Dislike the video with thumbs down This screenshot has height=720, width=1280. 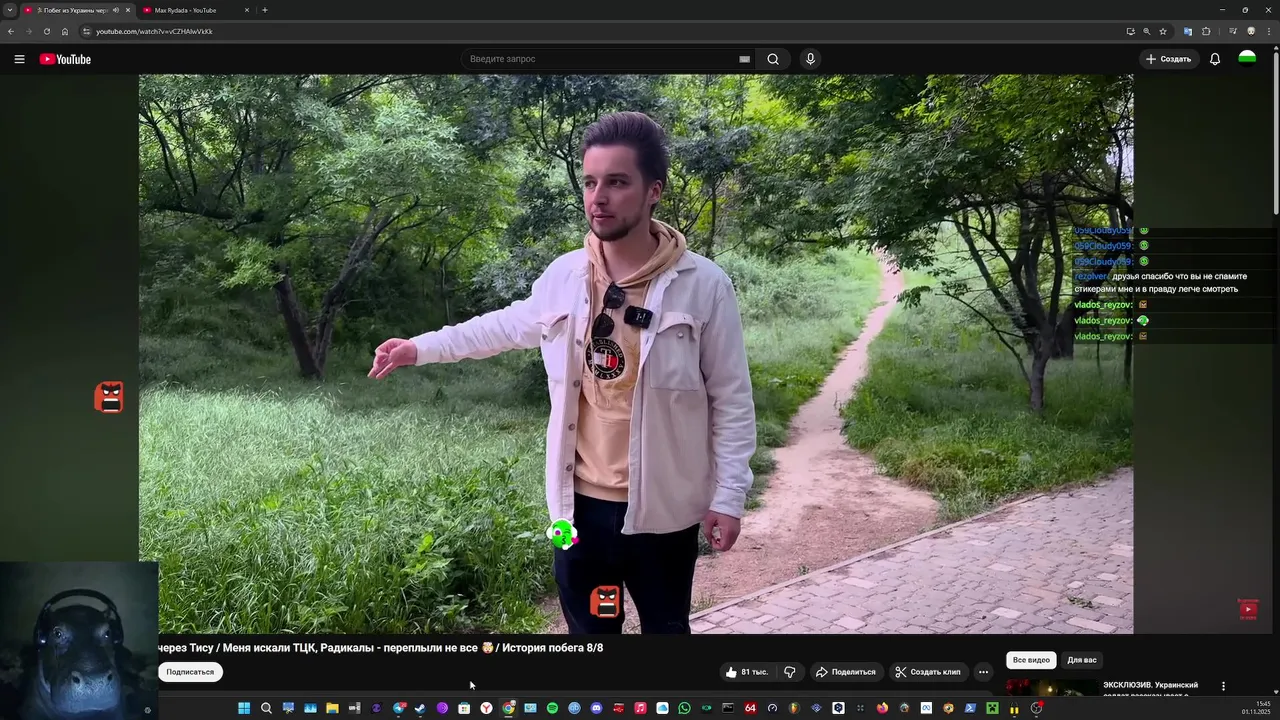[789, 672]
